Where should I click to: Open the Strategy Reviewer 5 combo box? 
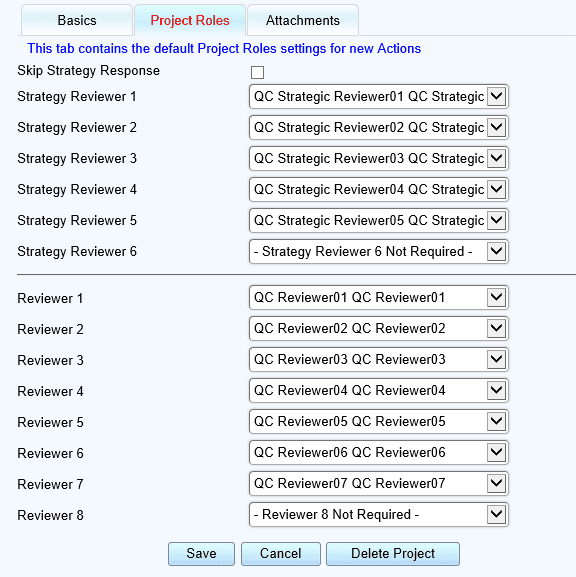379,220
